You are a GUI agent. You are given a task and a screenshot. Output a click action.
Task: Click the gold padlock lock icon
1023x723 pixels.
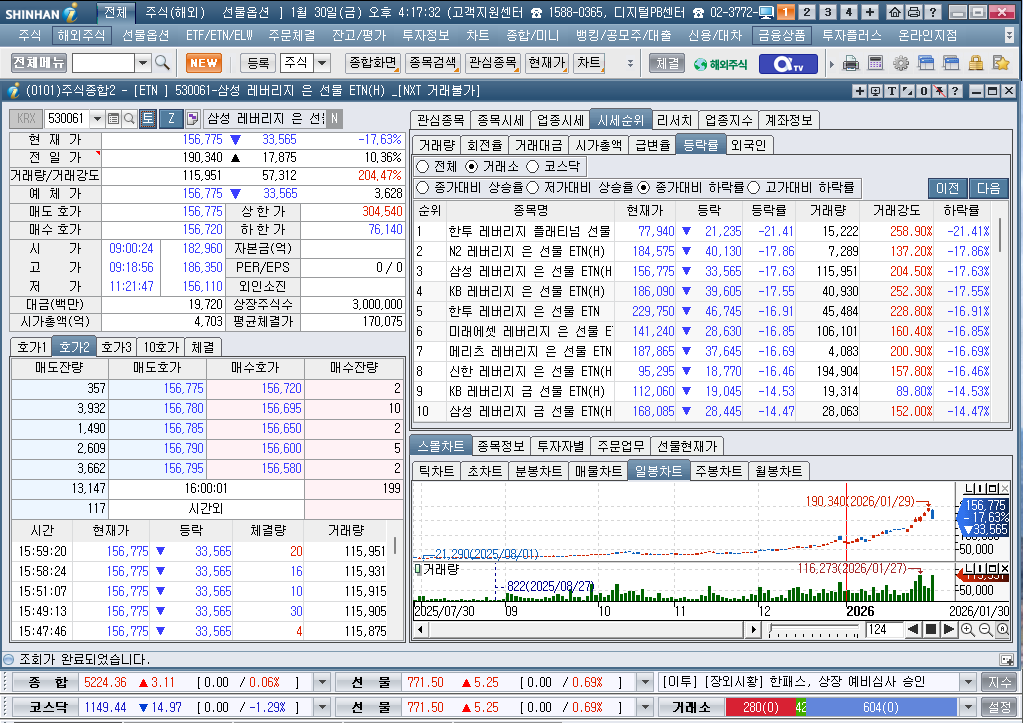pos(975,63)
